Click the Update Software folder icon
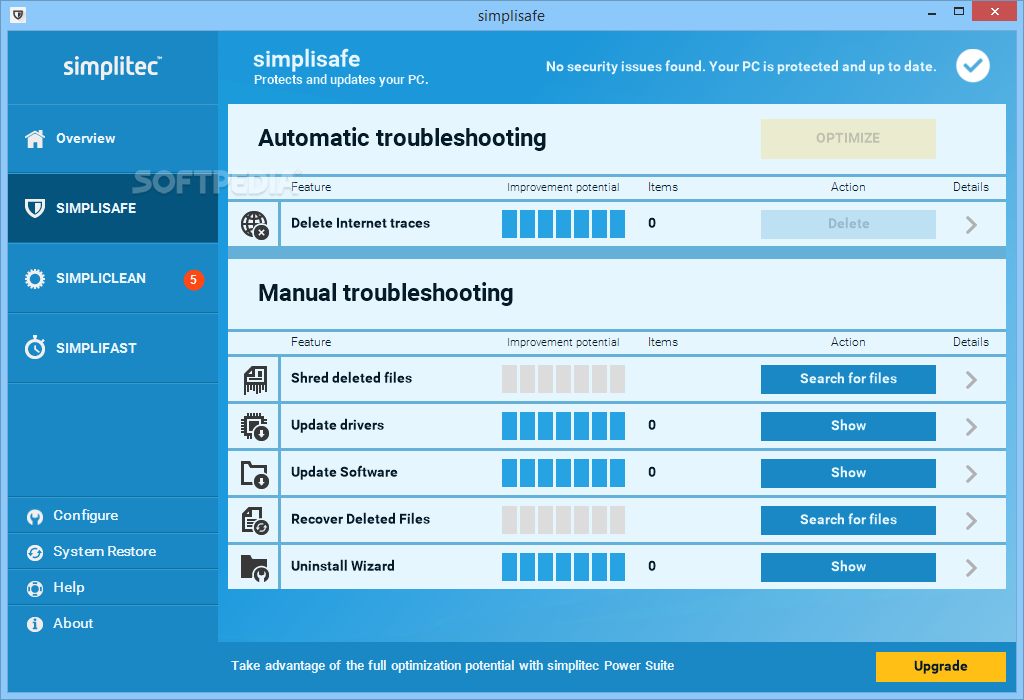This screenshot has width=1024, height=700. coord(254,473)
